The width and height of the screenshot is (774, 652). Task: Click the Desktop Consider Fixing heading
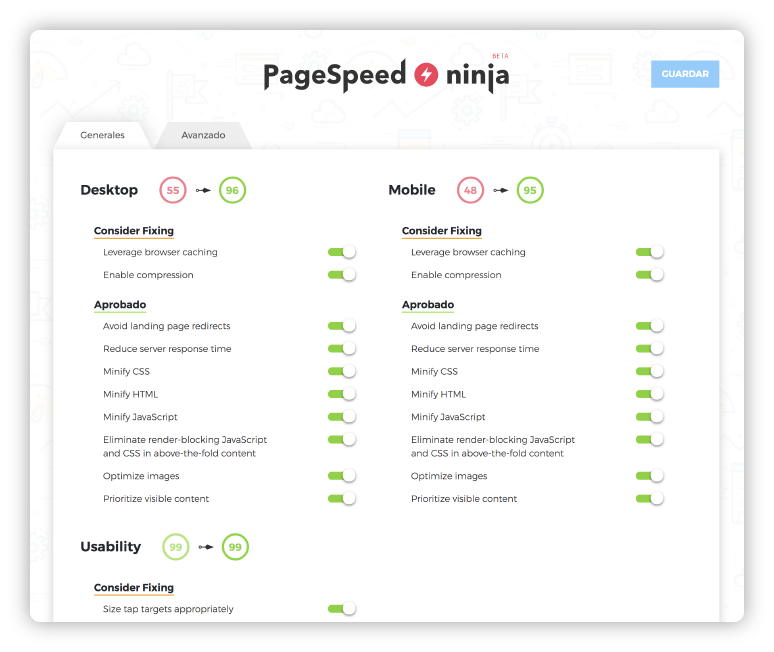pyautogui.click(x=134, y=231)
